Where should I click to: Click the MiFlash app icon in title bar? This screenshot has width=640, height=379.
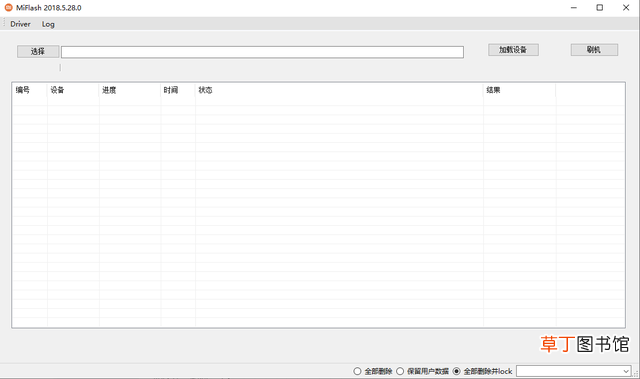coord(9,7)
